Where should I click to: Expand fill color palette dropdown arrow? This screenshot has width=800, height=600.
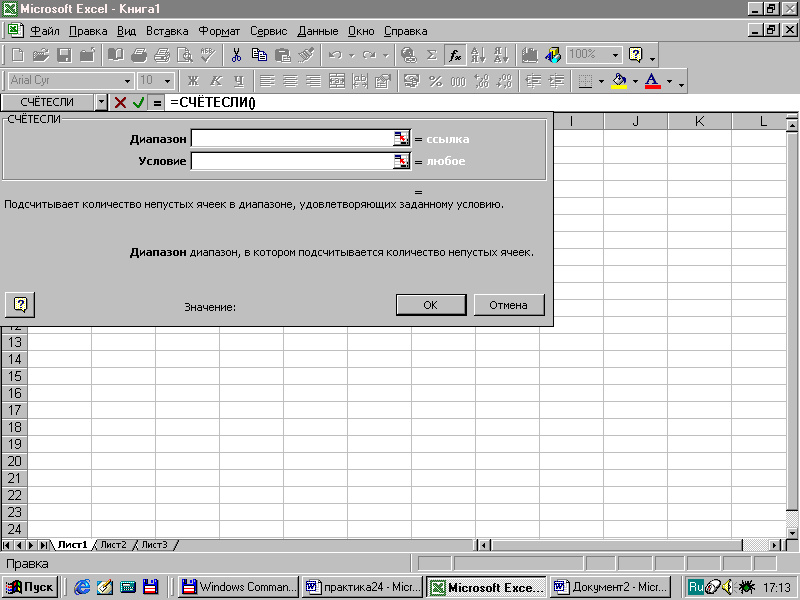[635, 81]
